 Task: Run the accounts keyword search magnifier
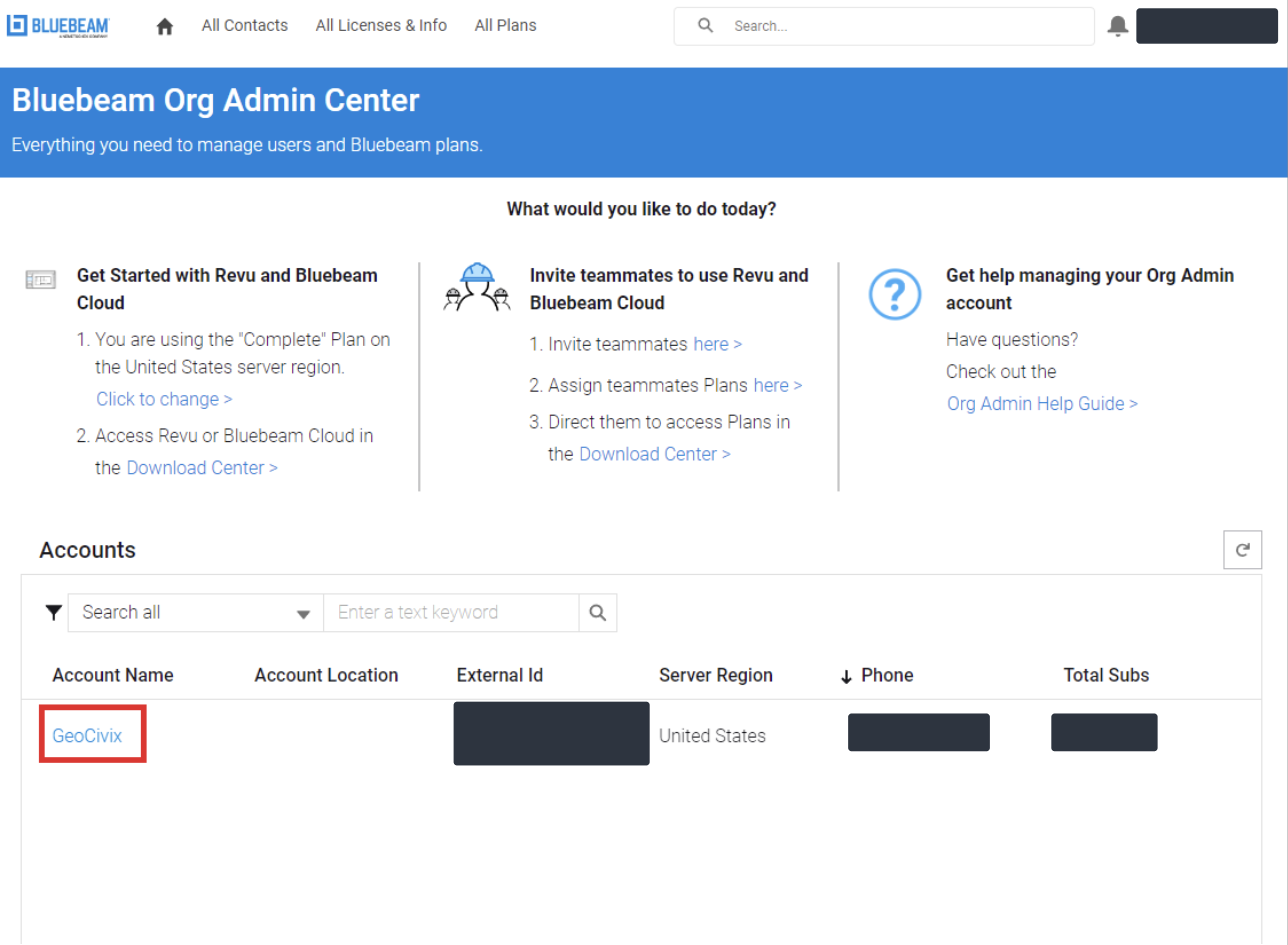coord(598,613)
